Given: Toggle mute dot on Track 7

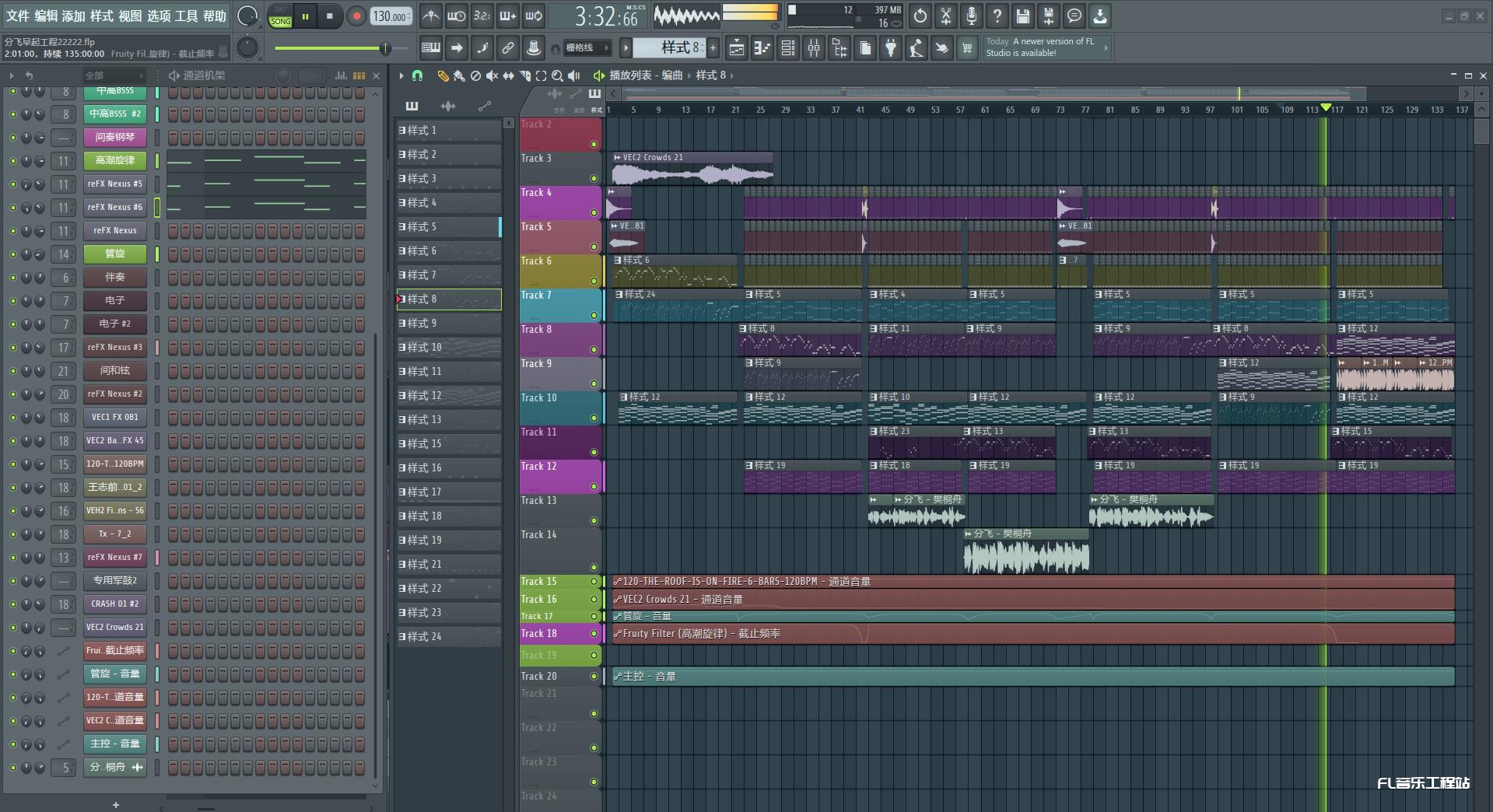Looking at the screenshot, I should tap(594, 316).
